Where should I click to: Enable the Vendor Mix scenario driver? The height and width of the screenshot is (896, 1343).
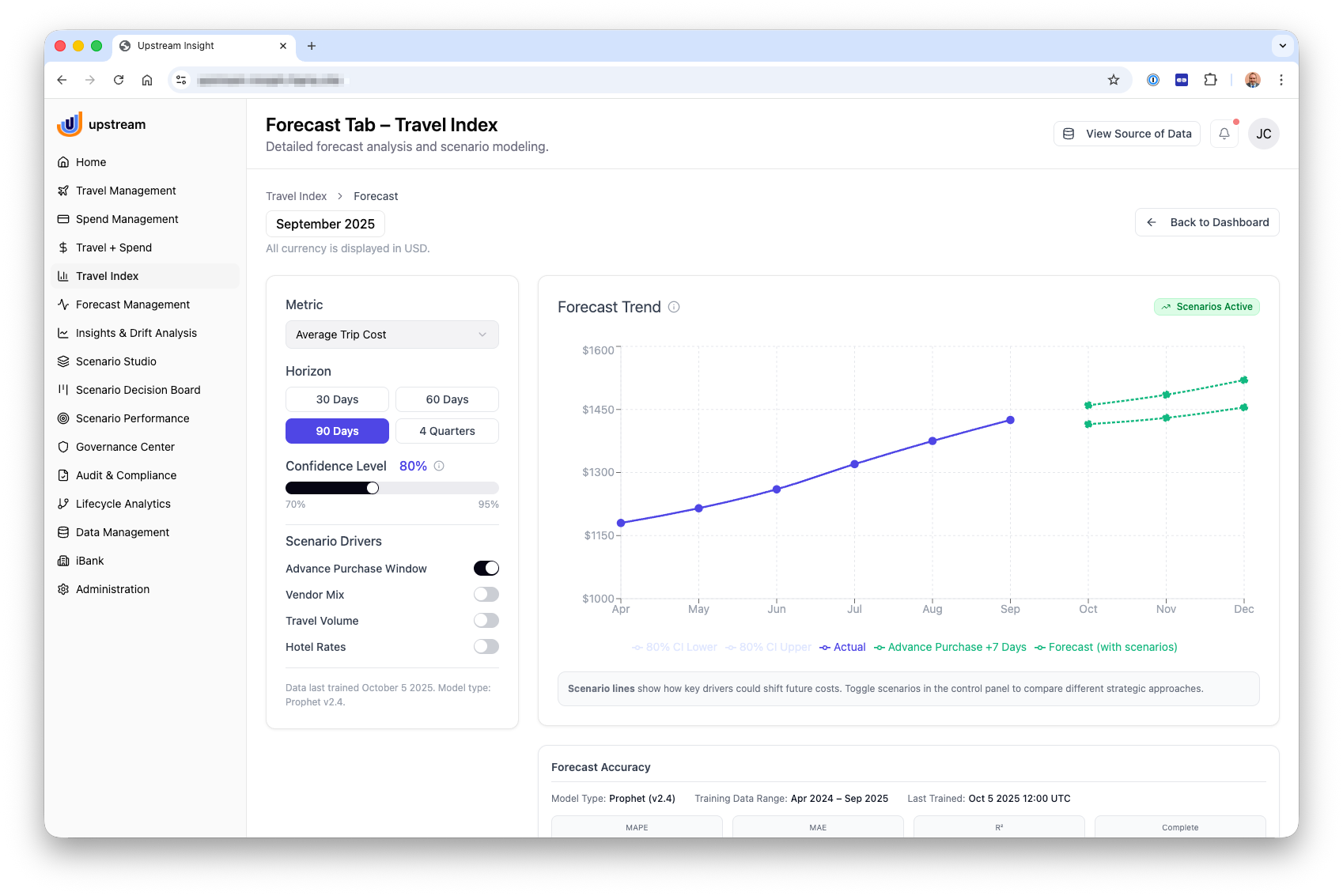(486, 595)
